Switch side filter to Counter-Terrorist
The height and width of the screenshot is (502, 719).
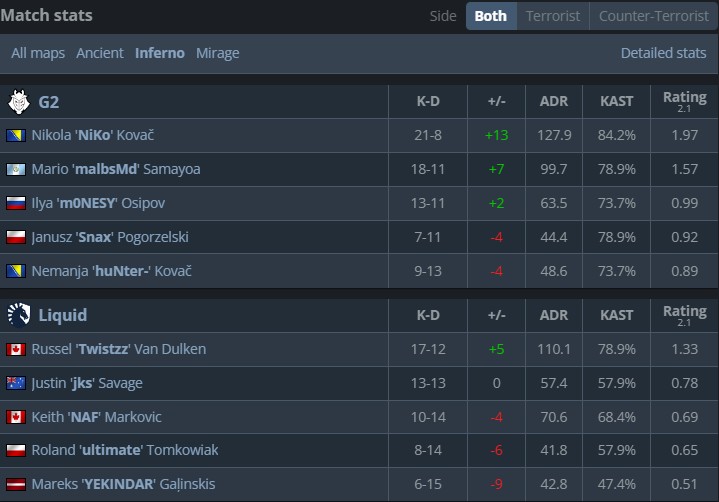(652, 16)
